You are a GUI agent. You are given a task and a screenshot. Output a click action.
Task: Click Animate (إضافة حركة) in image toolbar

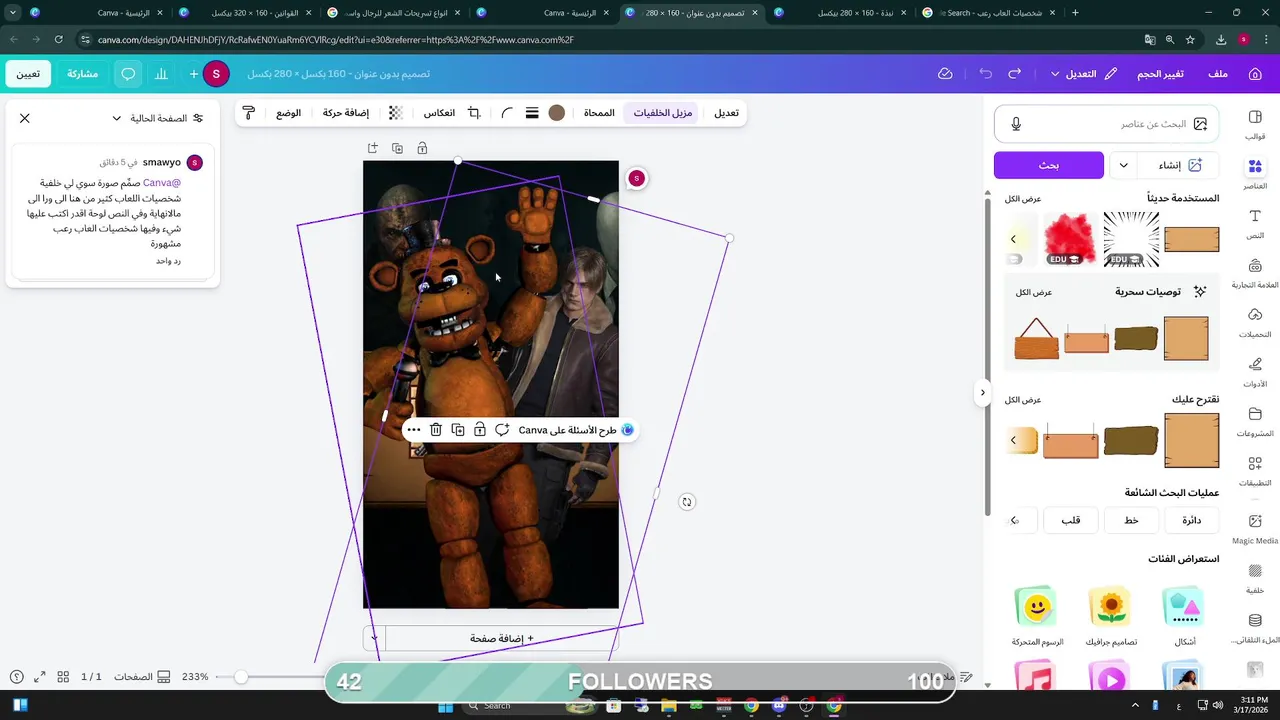pos(346,113)
